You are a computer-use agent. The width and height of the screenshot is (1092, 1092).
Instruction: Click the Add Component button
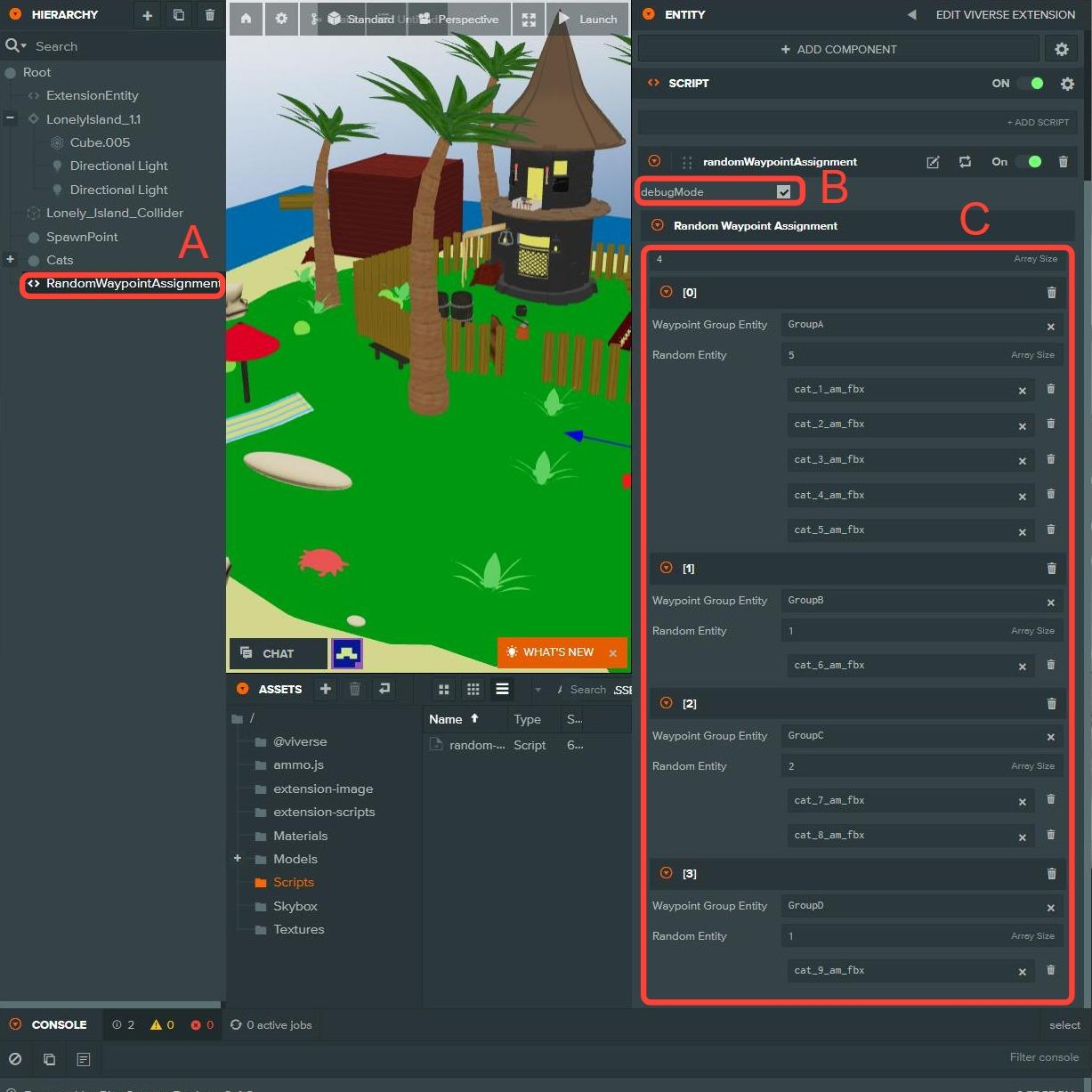pyautogui.click(x=838, y=49)
